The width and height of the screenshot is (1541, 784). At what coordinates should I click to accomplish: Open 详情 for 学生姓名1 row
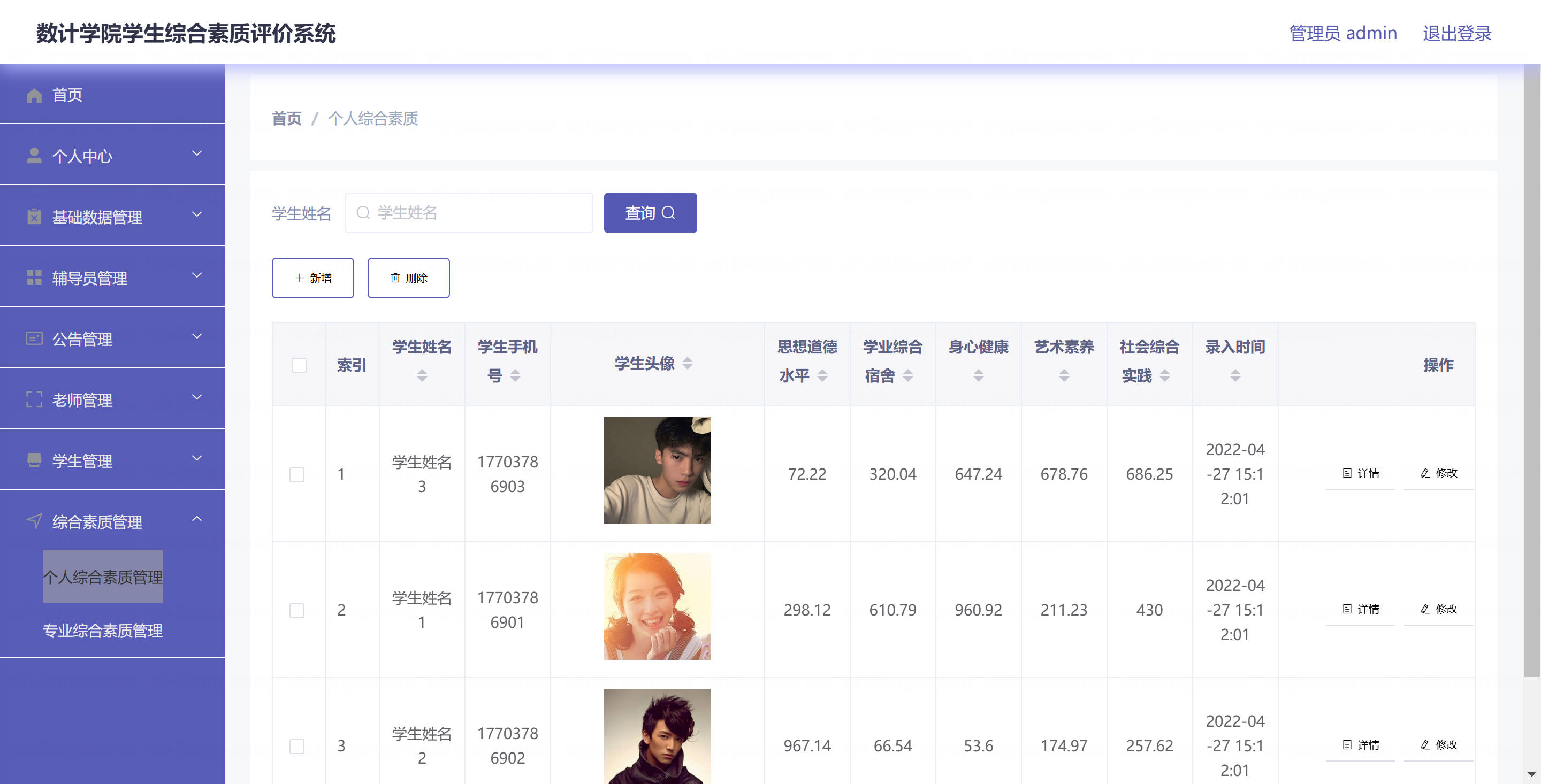1360,609
